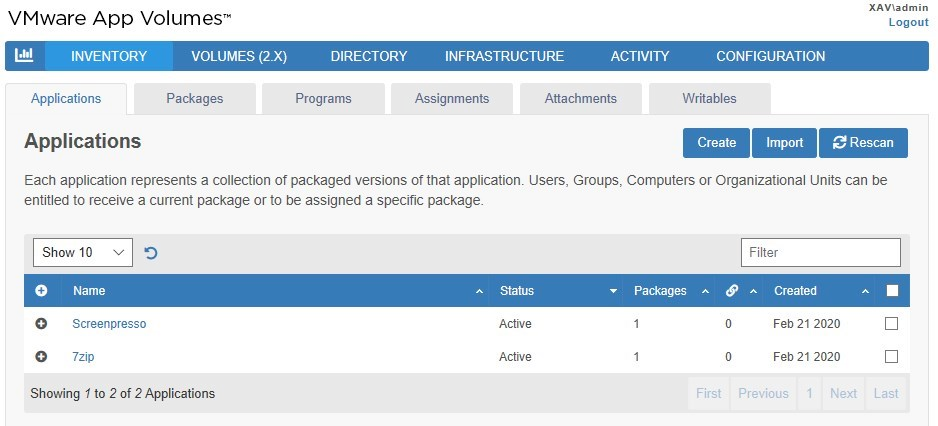Expand the Screenpresso row plus icon
This screenshot has height=426, width=938.
pyautogui.click(x=41, y=324)
